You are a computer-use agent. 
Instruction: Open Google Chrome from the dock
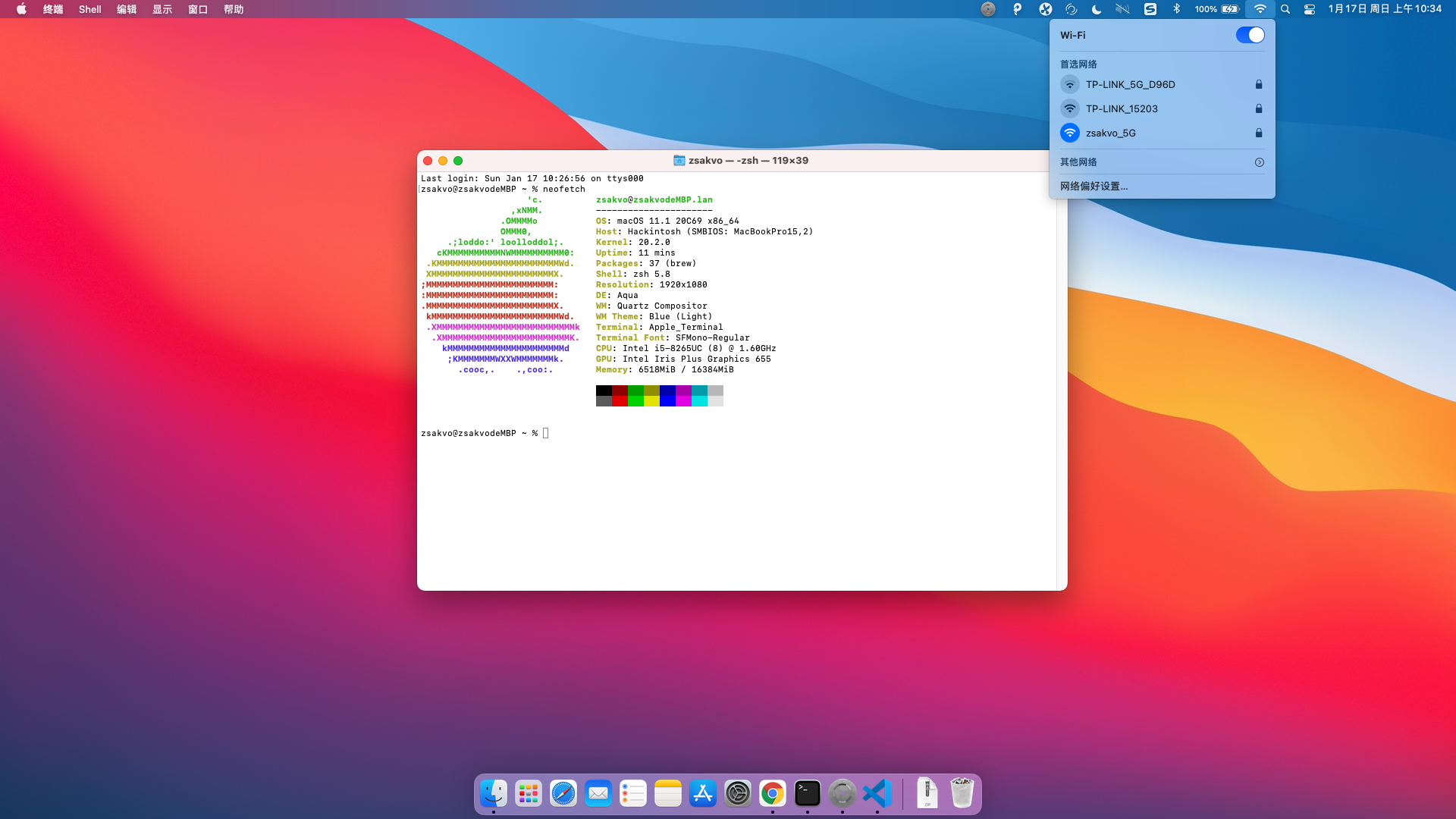pos(773,793)
